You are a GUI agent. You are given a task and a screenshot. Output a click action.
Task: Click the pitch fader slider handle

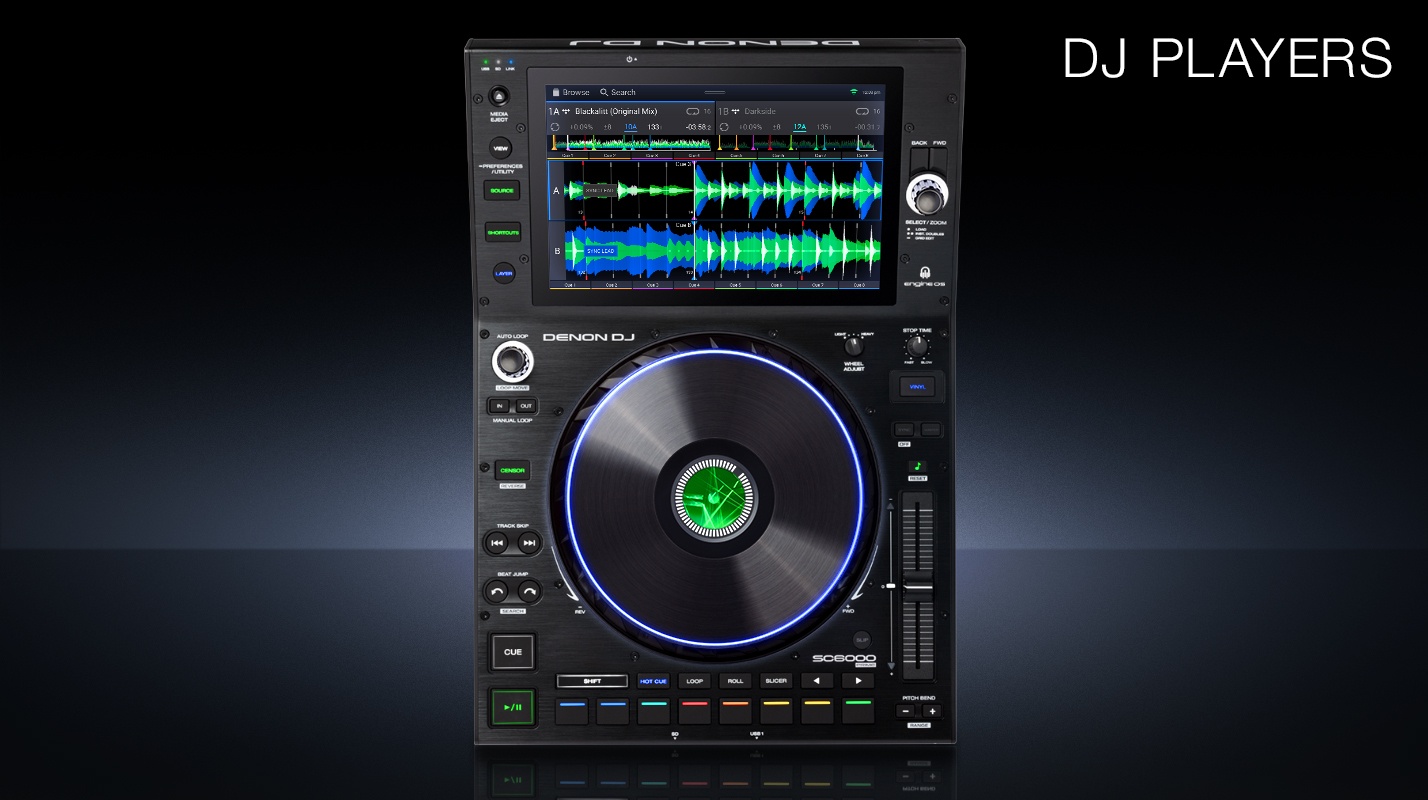[917, 587]
